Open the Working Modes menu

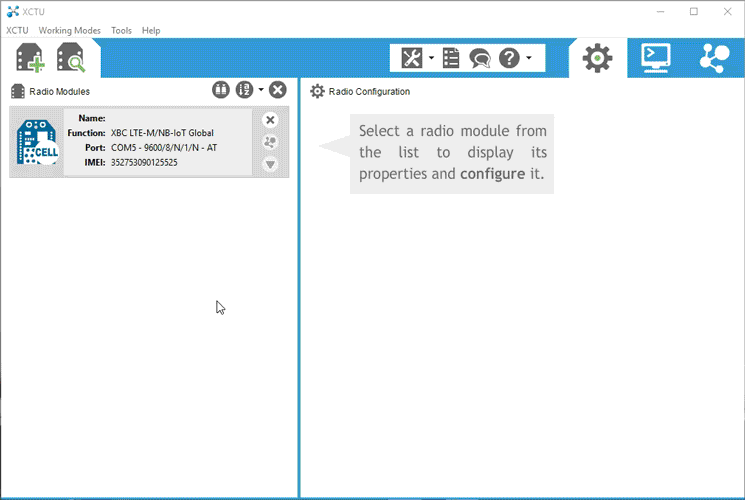[69, 30]
